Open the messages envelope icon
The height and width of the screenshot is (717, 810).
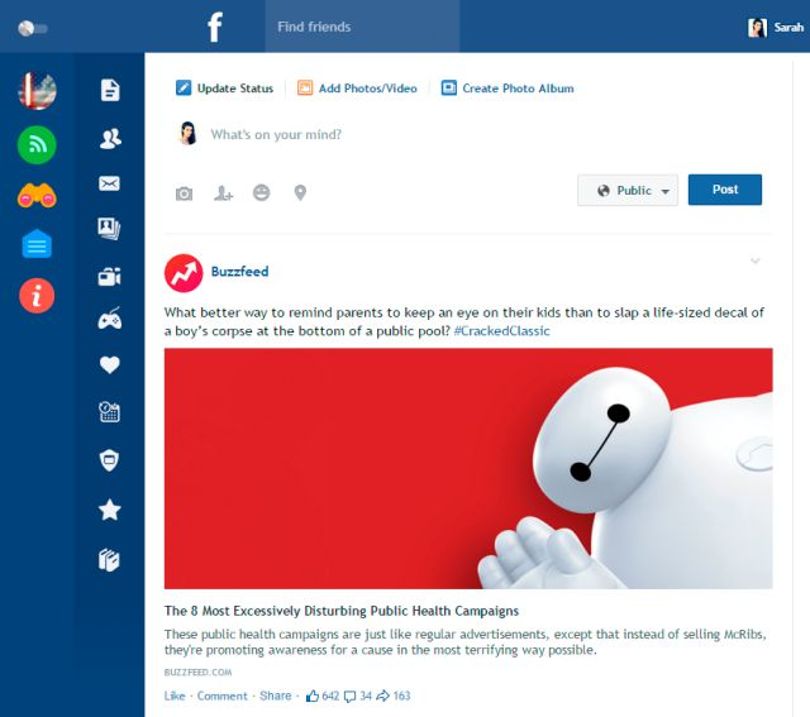(110, 183)
